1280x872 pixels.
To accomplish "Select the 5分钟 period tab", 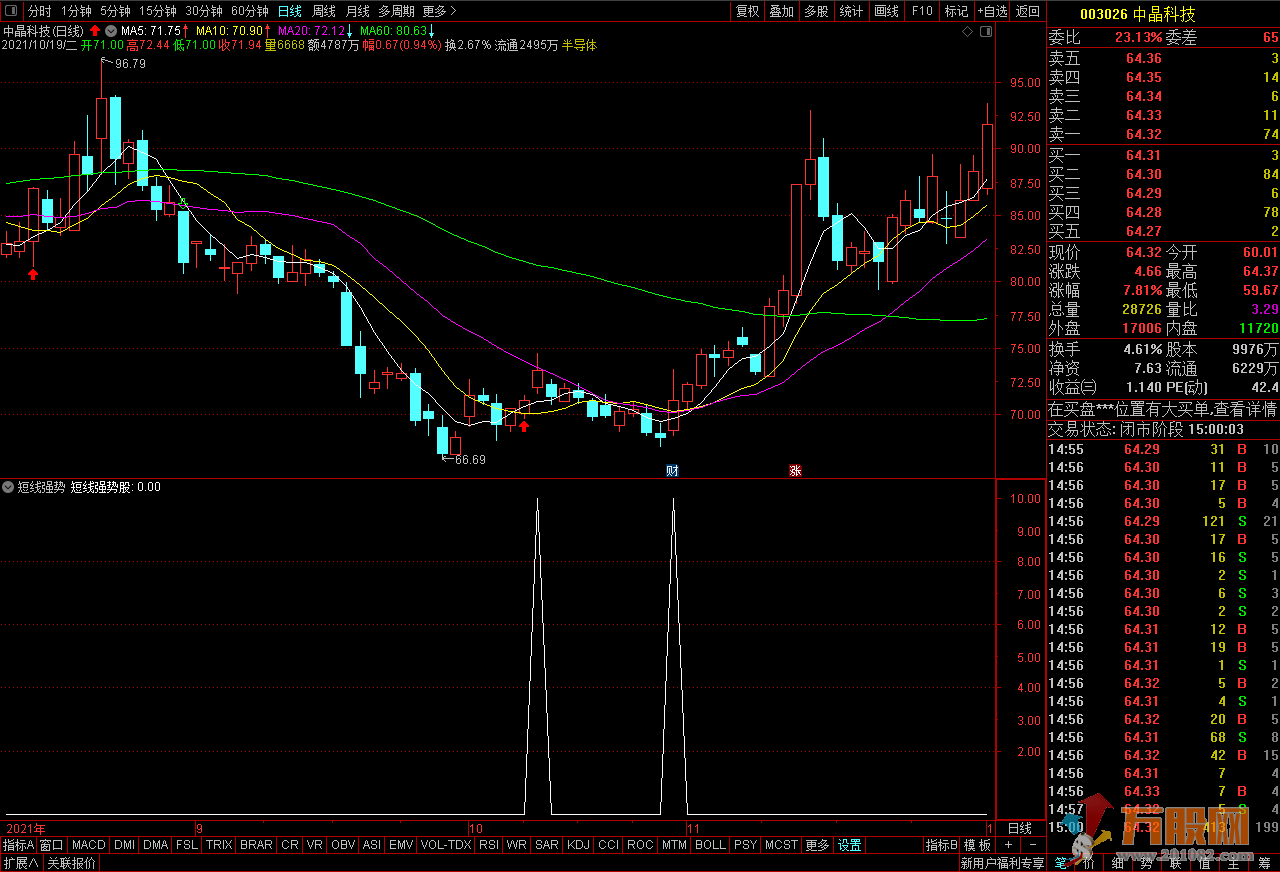I will pyautogui.click(x=115, y=11).
